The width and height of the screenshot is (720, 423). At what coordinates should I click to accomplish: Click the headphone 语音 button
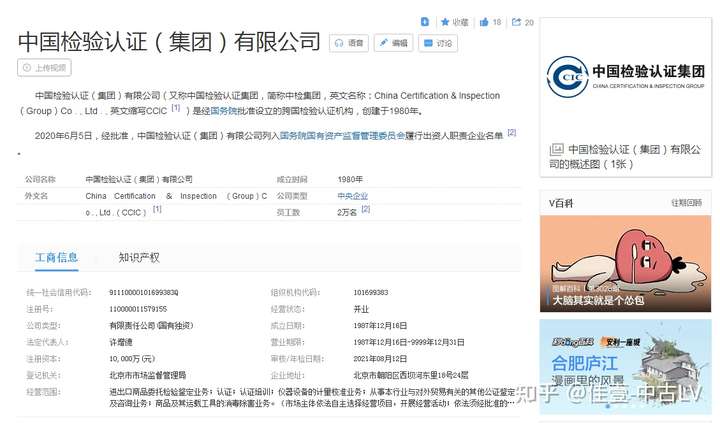click(x=349, y=43)
